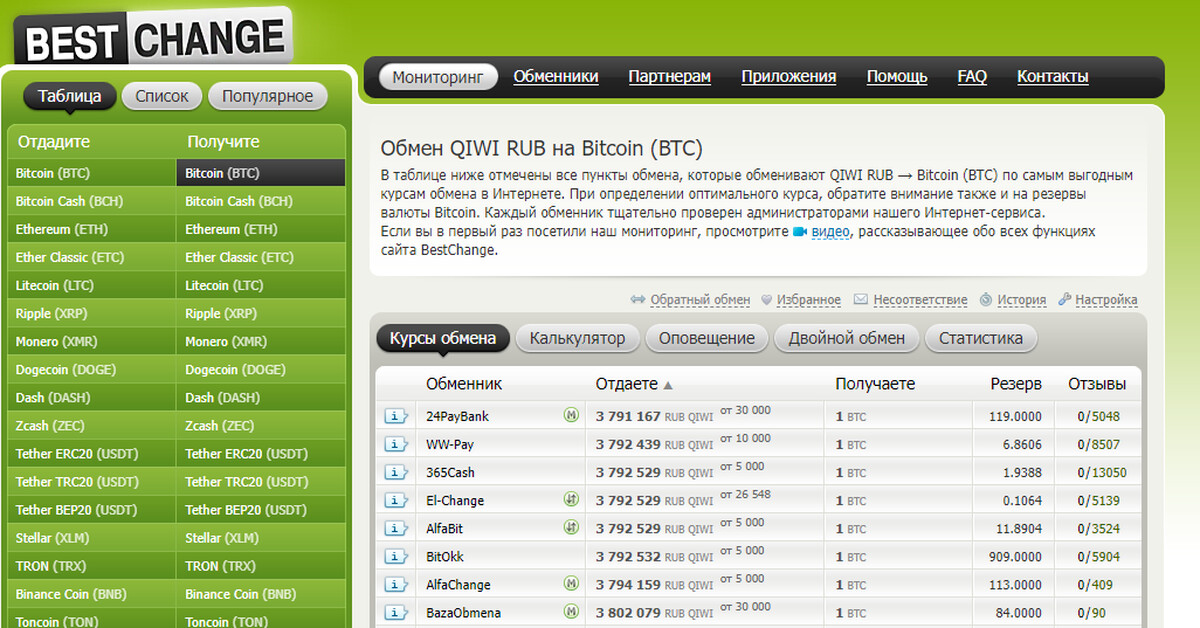
Task: Select Tether TRC20 (USDT) in Получите column
Action: coord(261,481)
